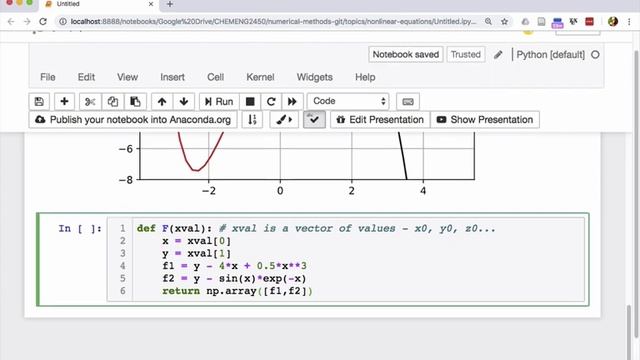This screenshot has width=640, height=360.
Task: Click Show Presentation button
Action: pos(485,120)
